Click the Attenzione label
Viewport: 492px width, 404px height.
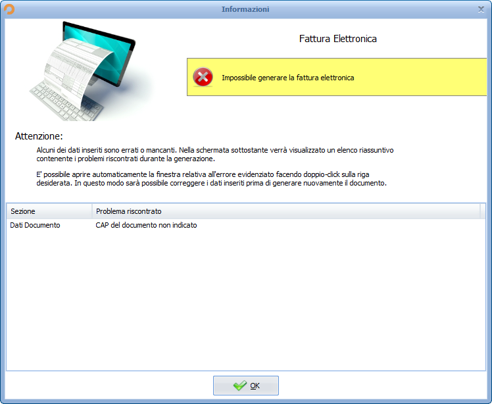coord(39,136)
